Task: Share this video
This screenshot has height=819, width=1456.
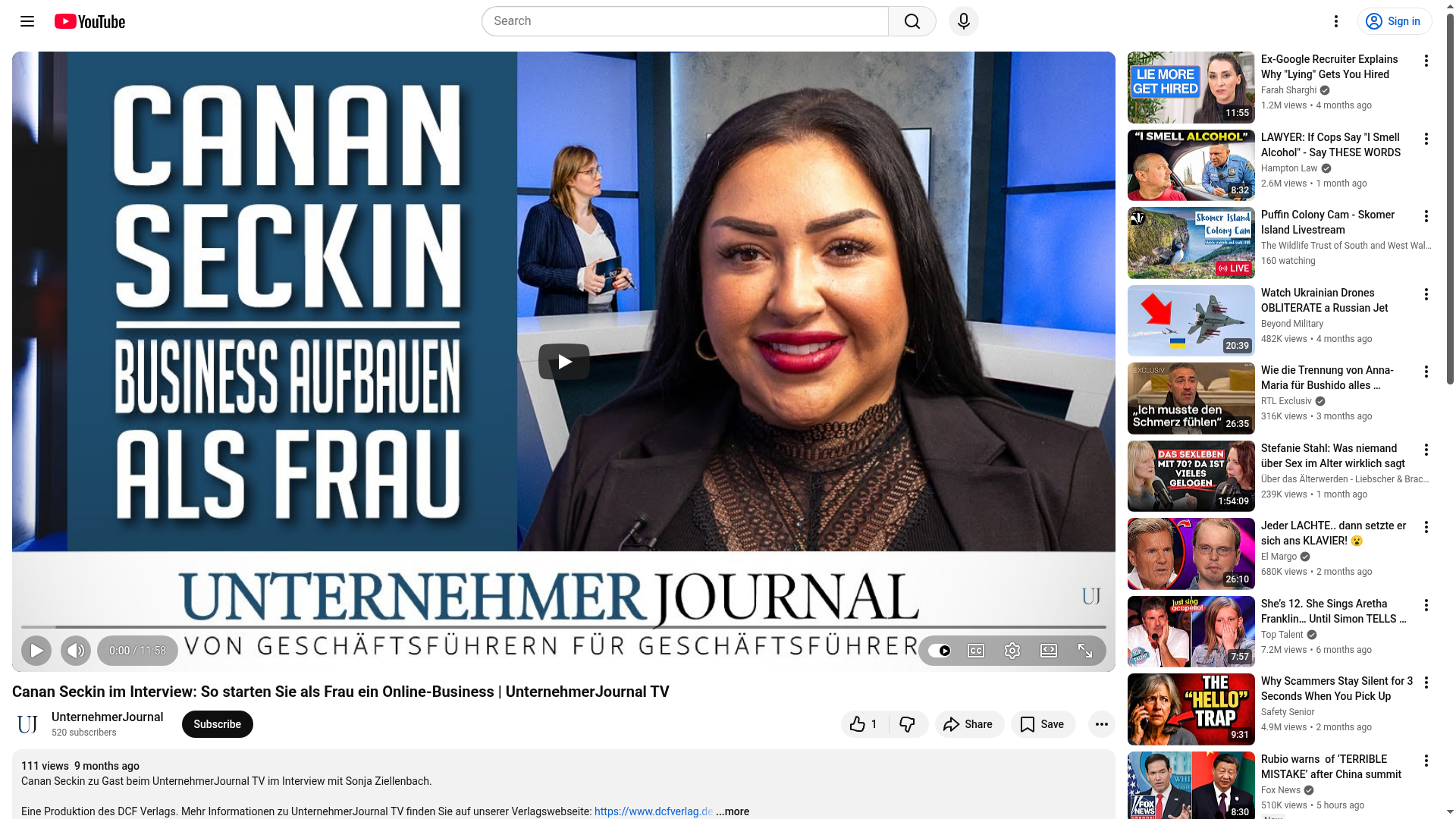Action: [969, 724]
